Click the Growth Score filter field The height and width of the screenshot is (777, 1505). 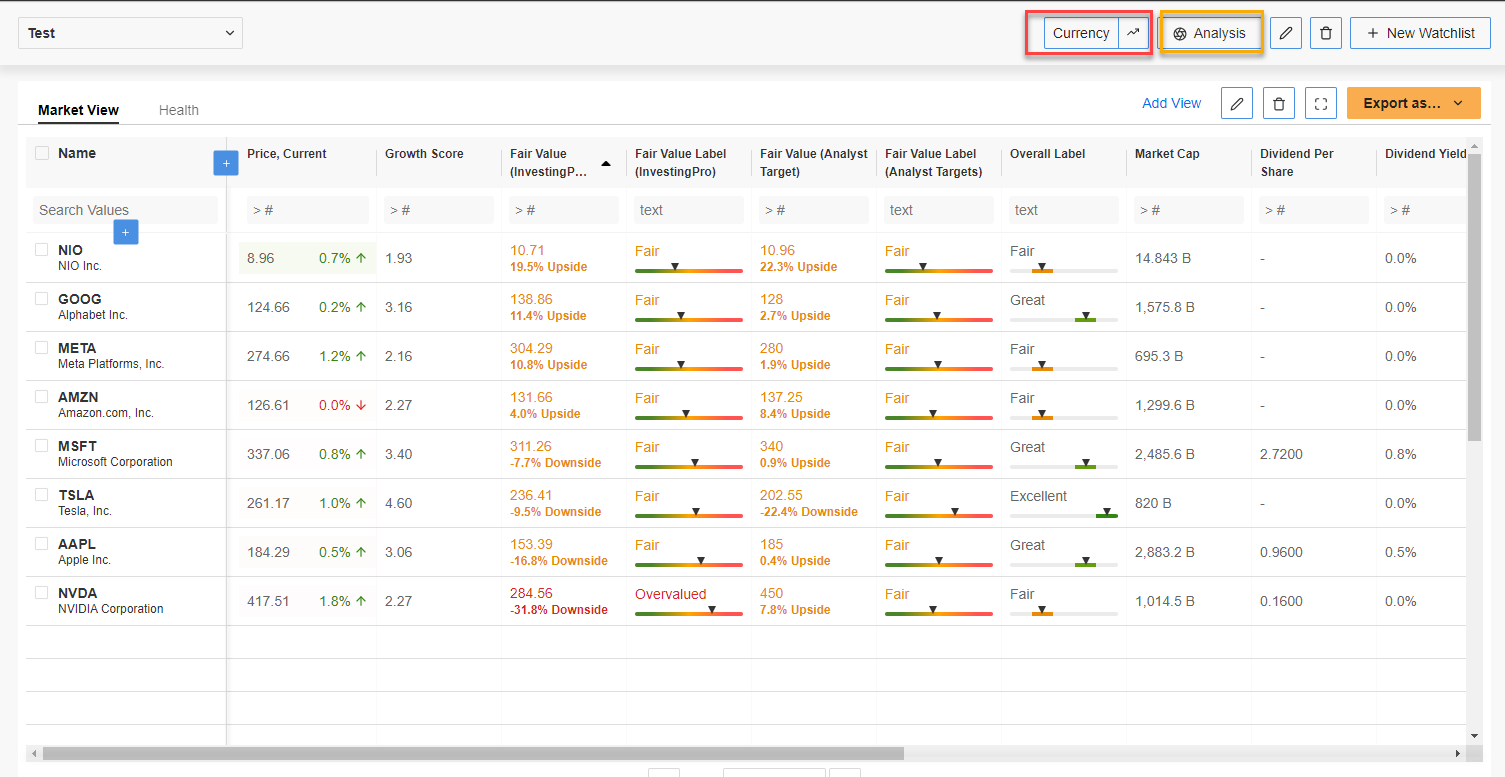439,210
